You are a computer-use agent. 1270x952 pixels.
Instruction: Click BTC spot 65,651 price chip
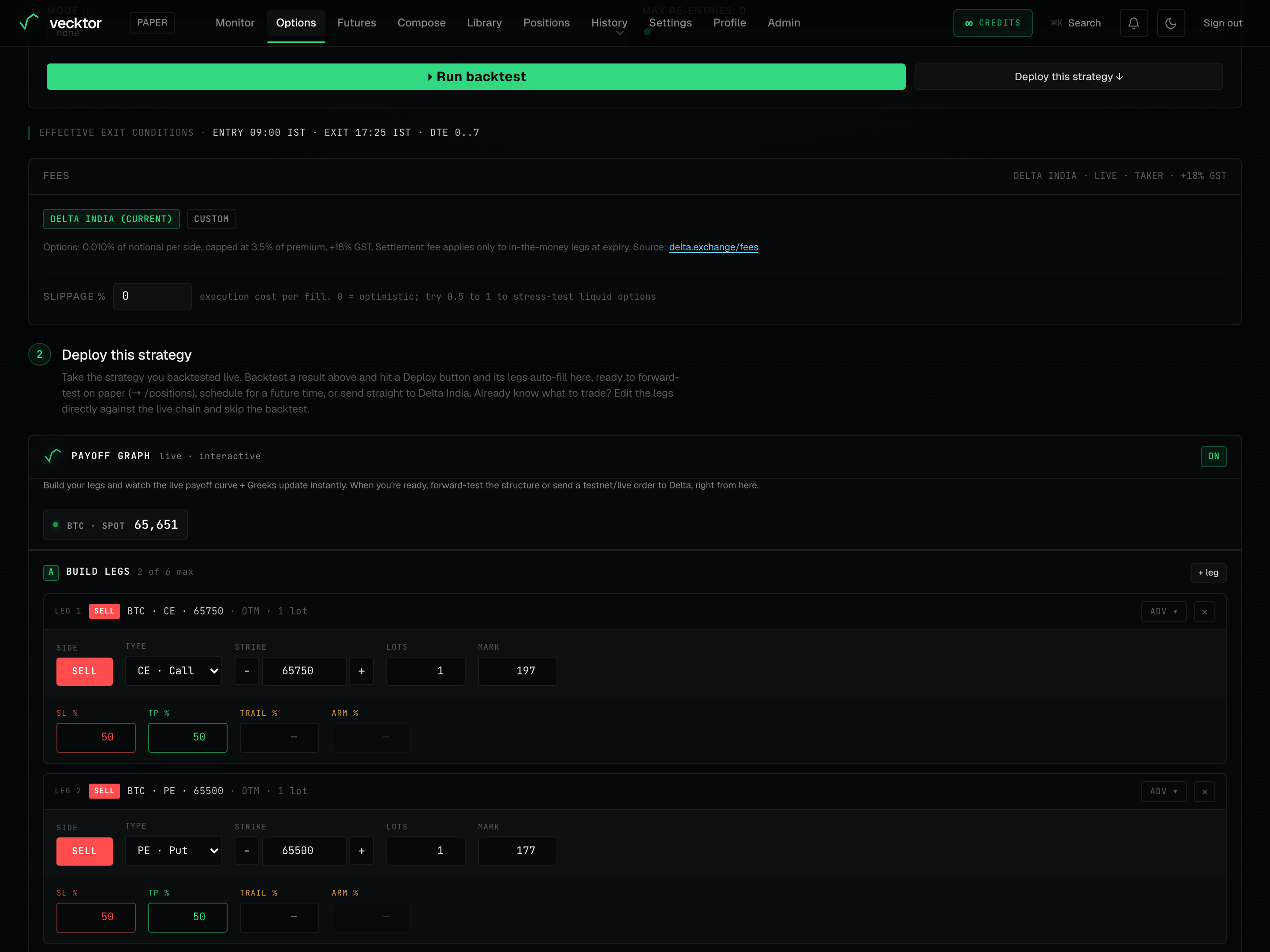click(x=116, y=525)
